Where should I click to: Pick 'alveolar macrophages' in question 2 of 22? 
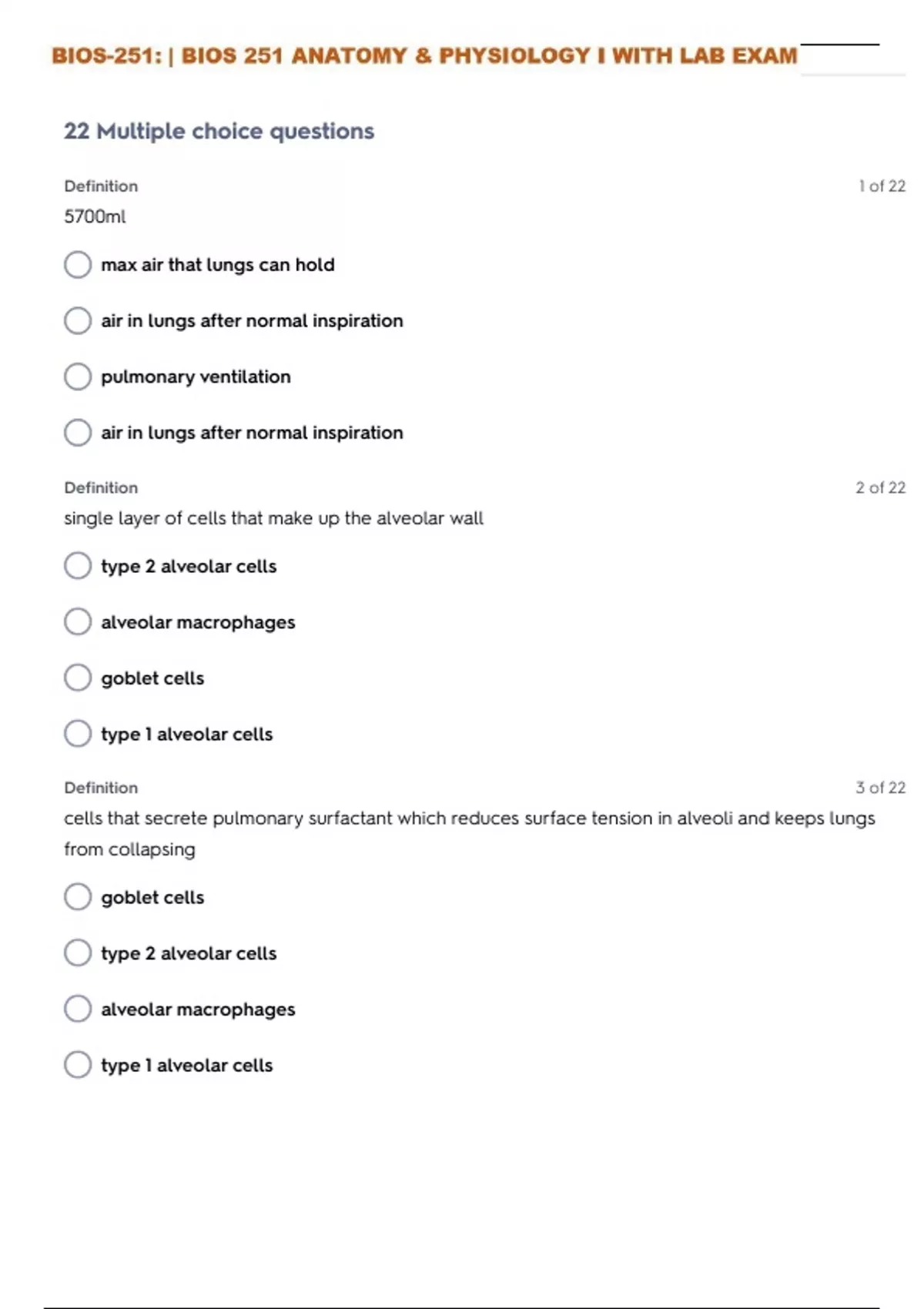click(x=78, y=622)
